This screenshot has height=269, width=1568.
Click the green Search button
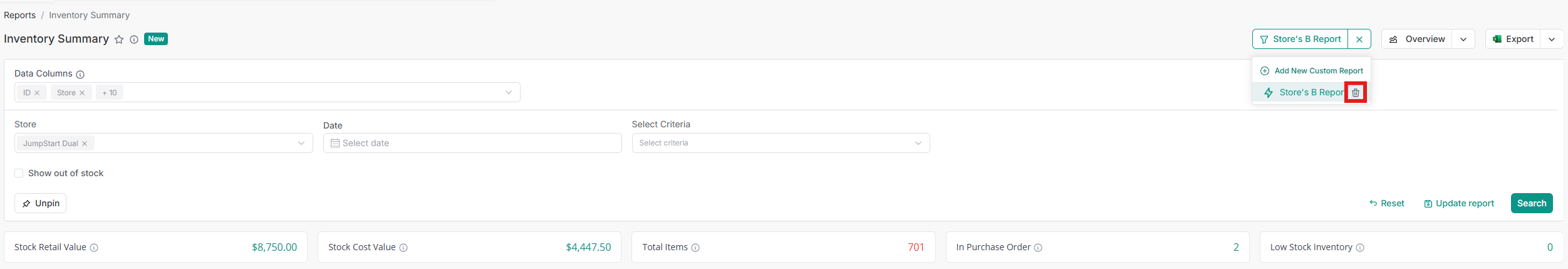point(1531,203)
